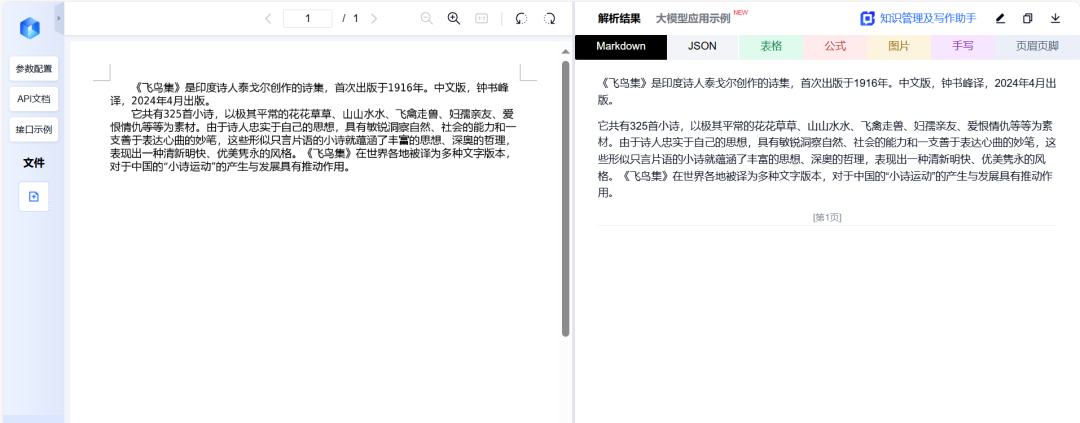Open the 参数配置 settings button

pyautogui.click(x=34, y=69)
